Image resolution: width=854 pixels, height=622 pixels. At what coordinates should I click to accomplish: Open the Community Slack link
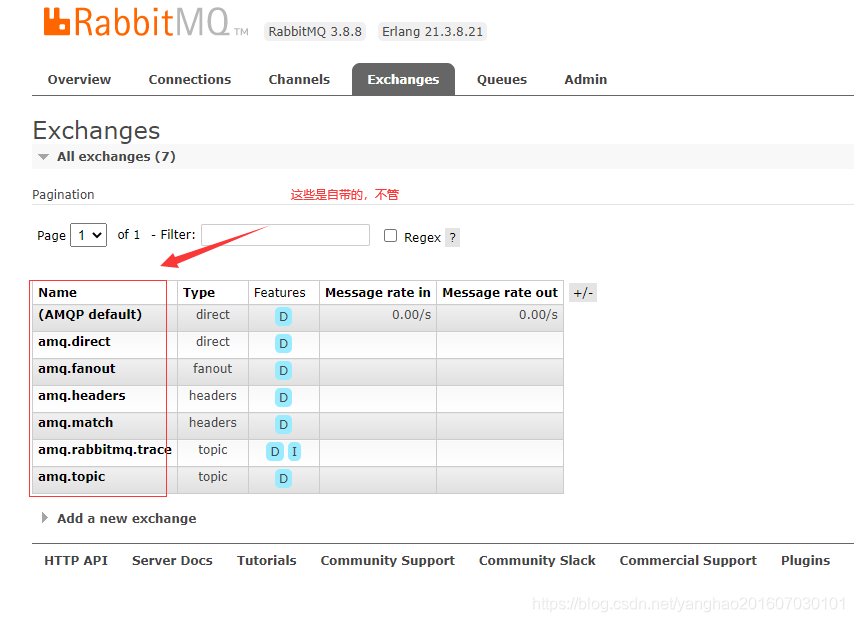[x=537, y=561]
